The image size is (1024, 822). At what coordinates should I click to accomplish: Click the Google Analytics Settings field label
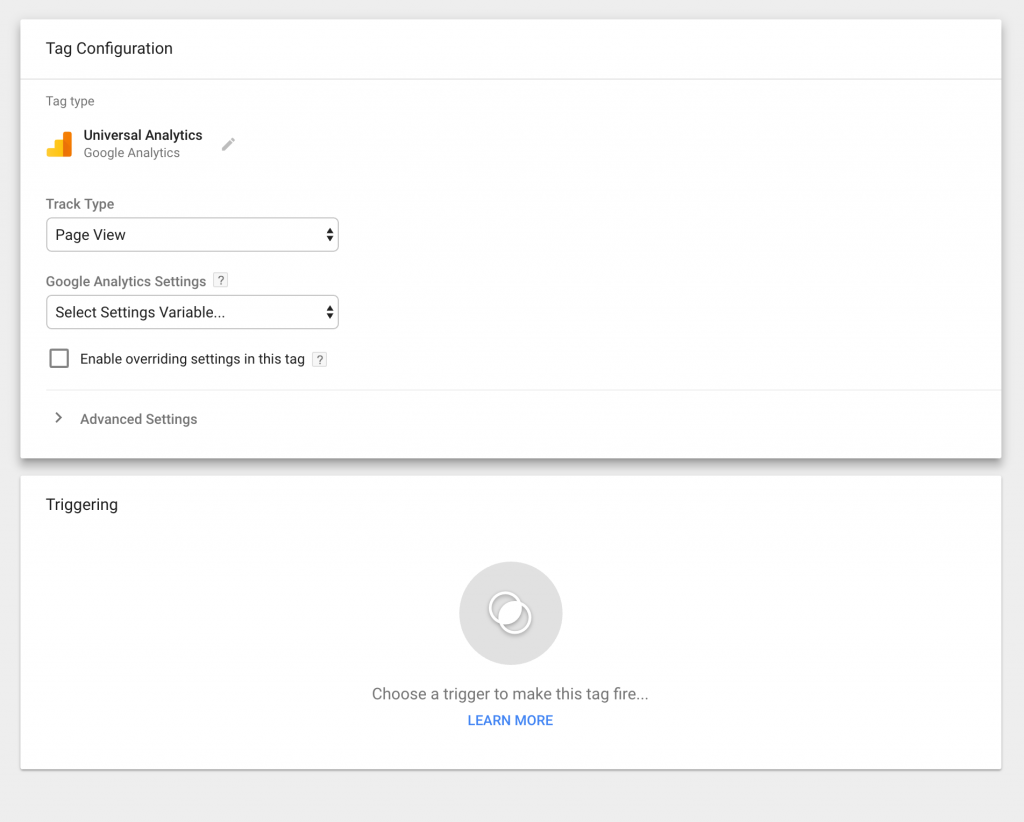tap(126, 281)
